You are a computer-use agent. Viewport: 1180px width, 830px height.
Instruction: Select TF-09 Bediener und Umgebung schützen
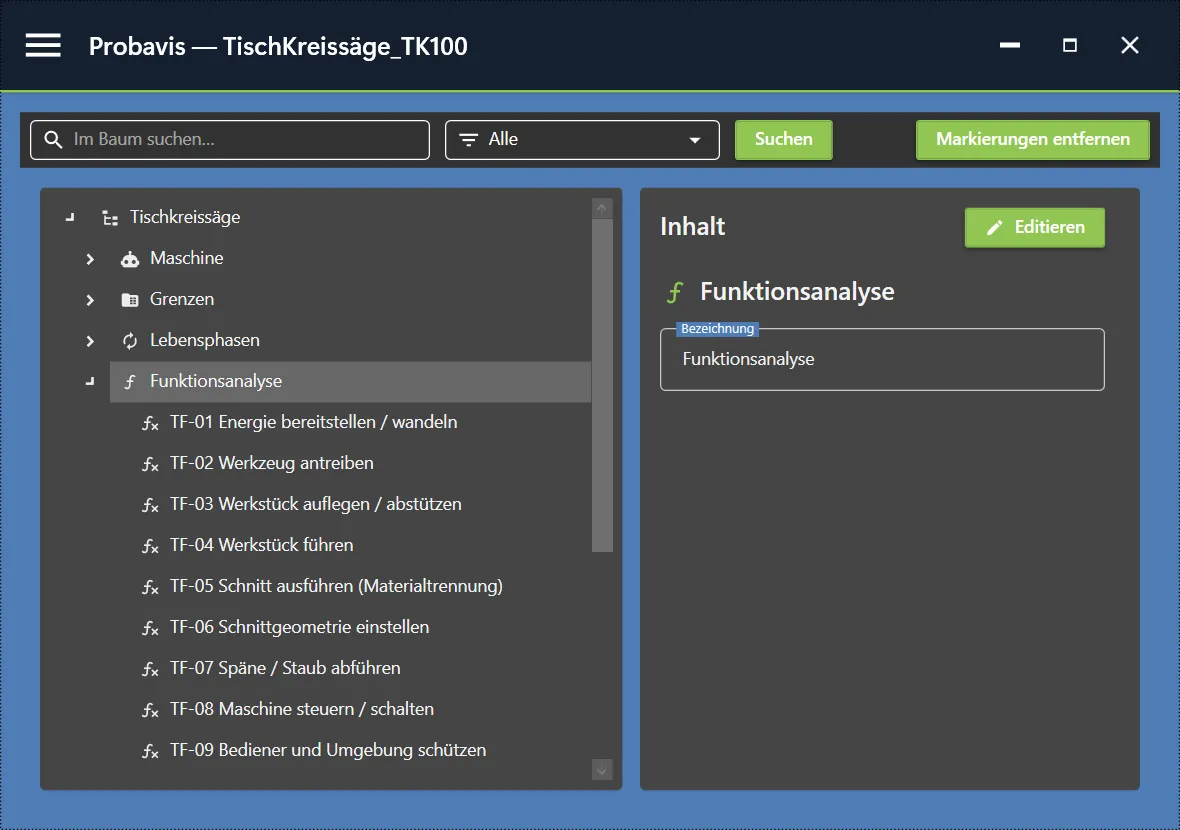(x=328, y=750)
